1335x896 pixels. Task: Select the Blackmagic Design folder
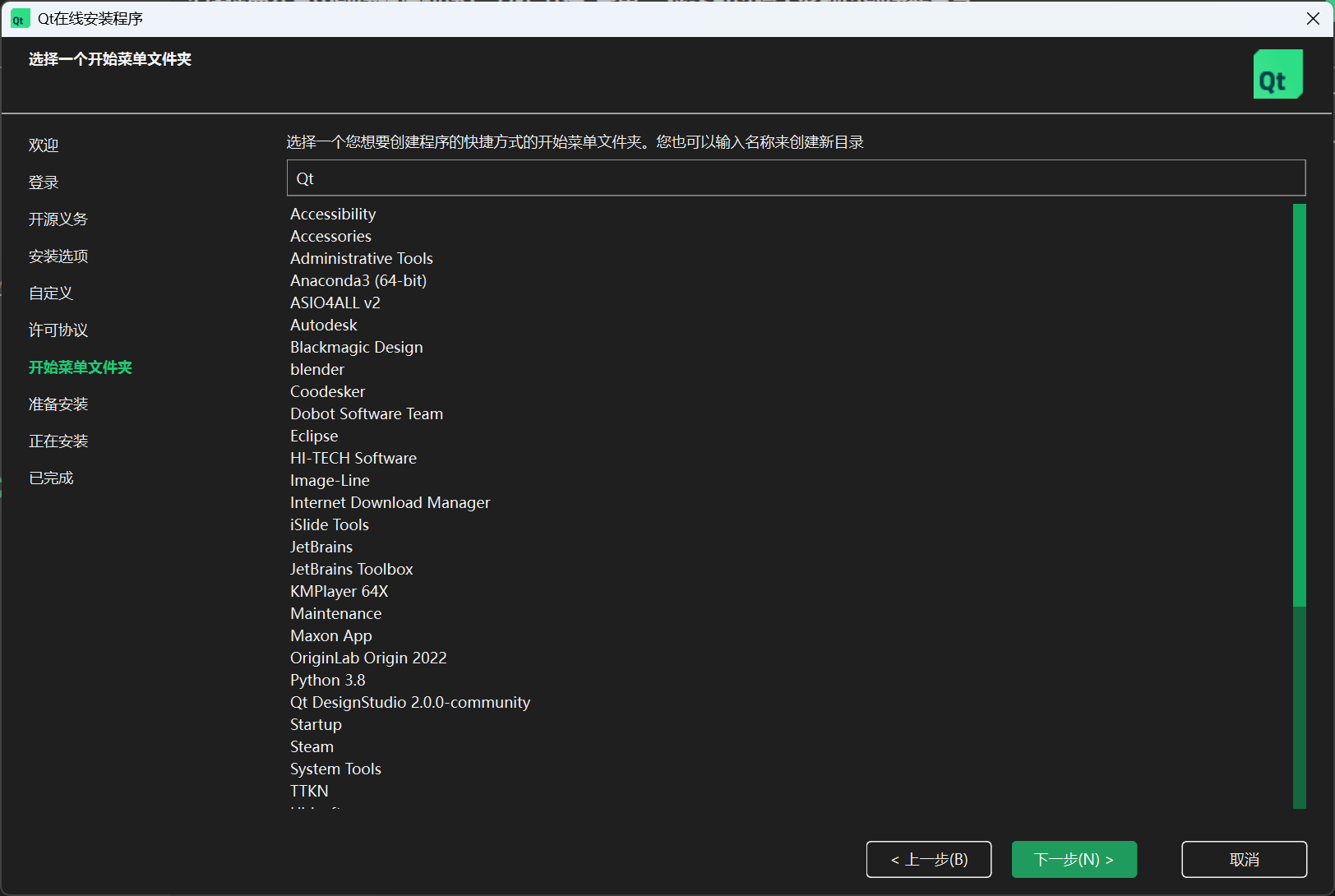coord(356,347)
